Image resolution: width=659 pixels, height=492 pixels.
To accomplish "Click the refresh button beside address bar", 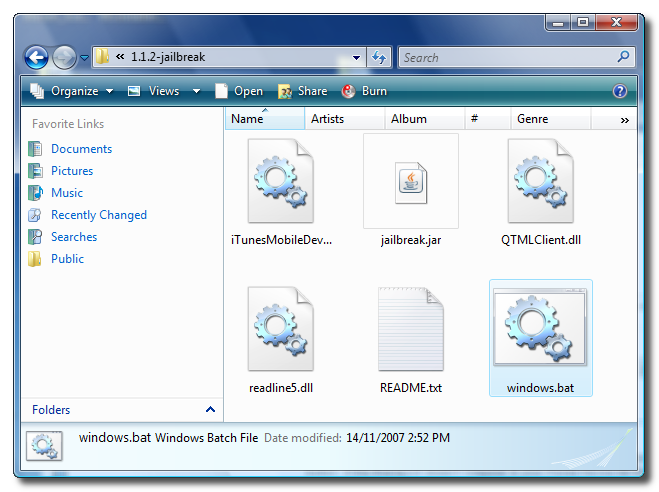I will [380, 57].
